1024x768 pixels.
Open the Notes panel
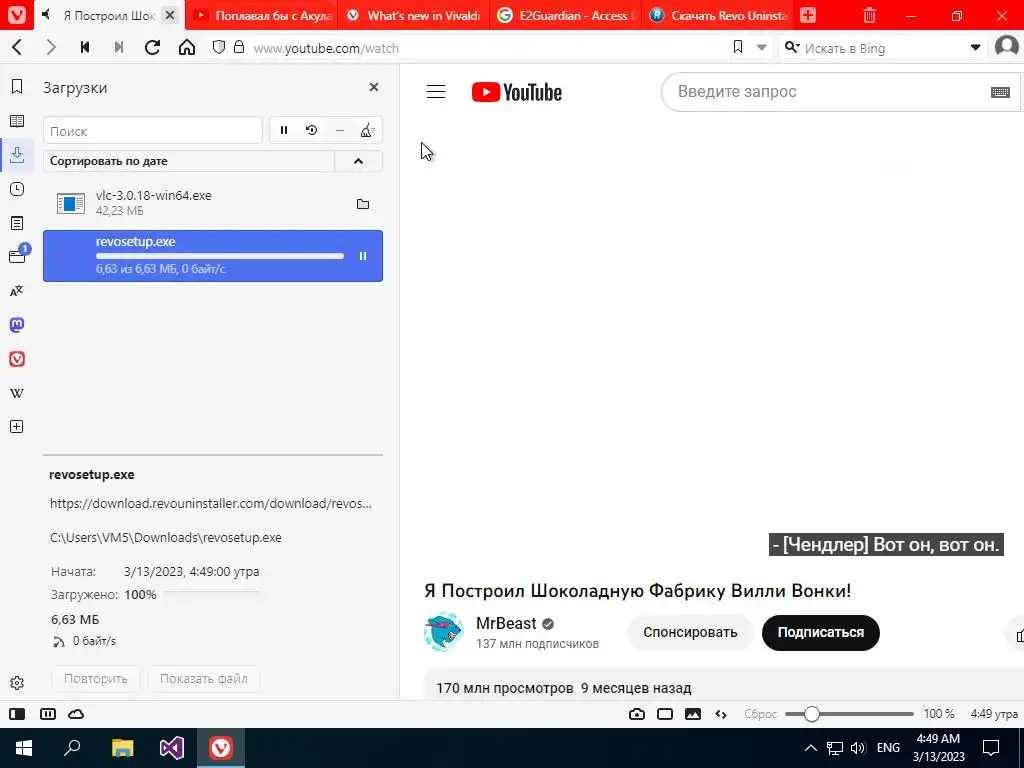coord(17,223)
